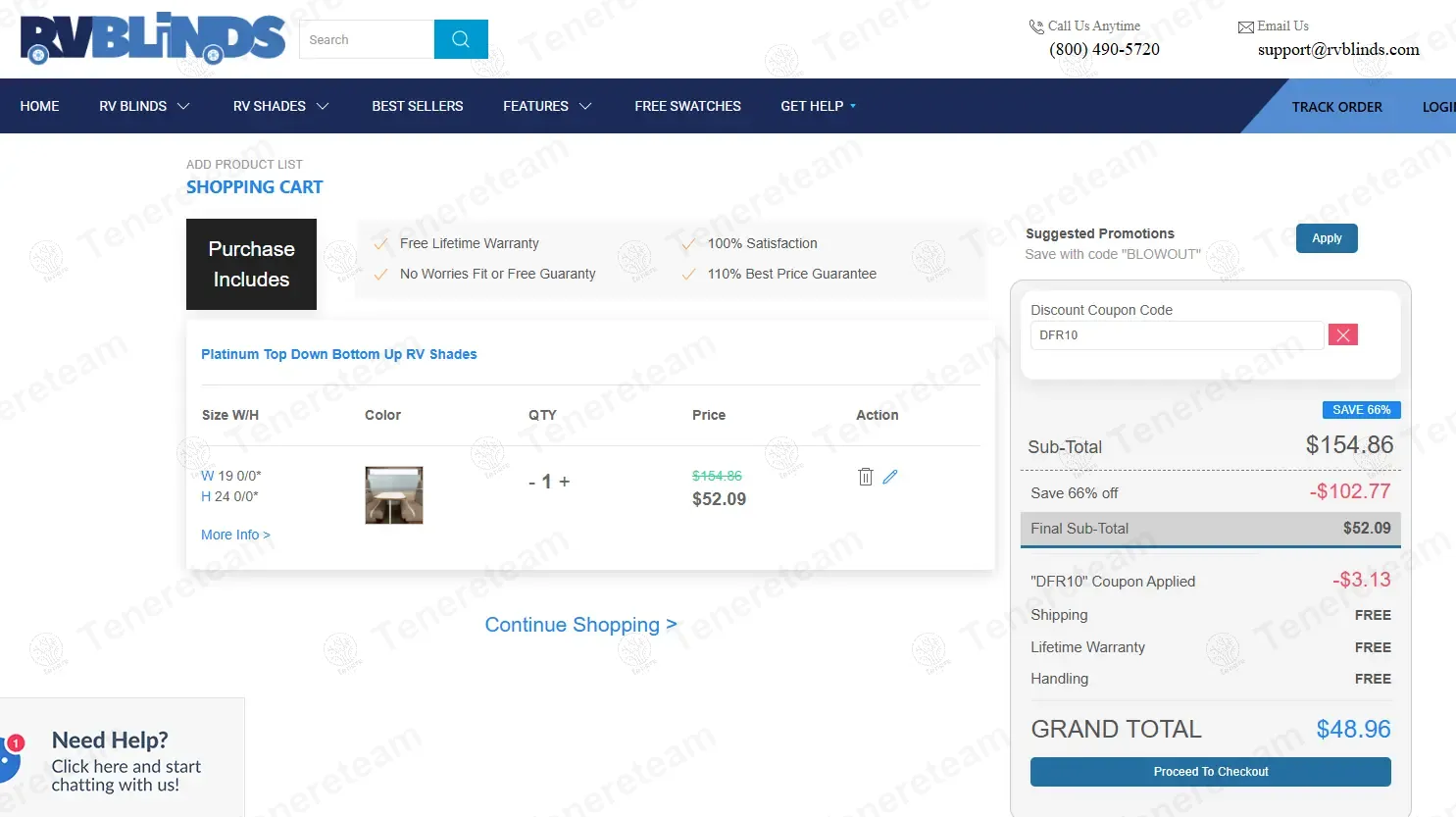The width and height of the screenshot is (1456, 817).
Task: Focus the Discount Coupon Code field
Action: [1177, 335]
